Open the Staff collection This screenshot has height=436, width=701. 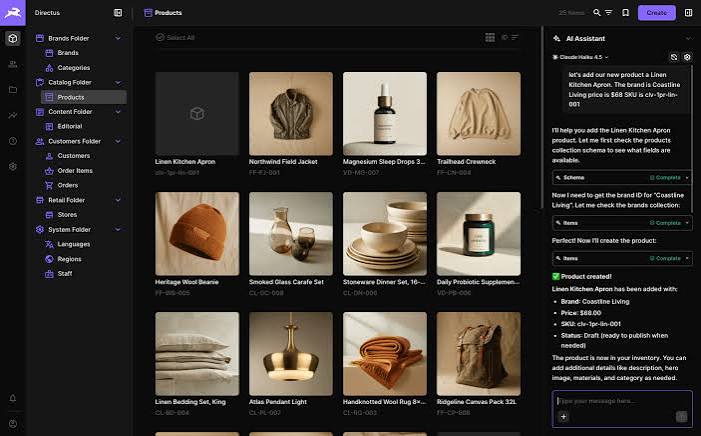click(64, 274)
